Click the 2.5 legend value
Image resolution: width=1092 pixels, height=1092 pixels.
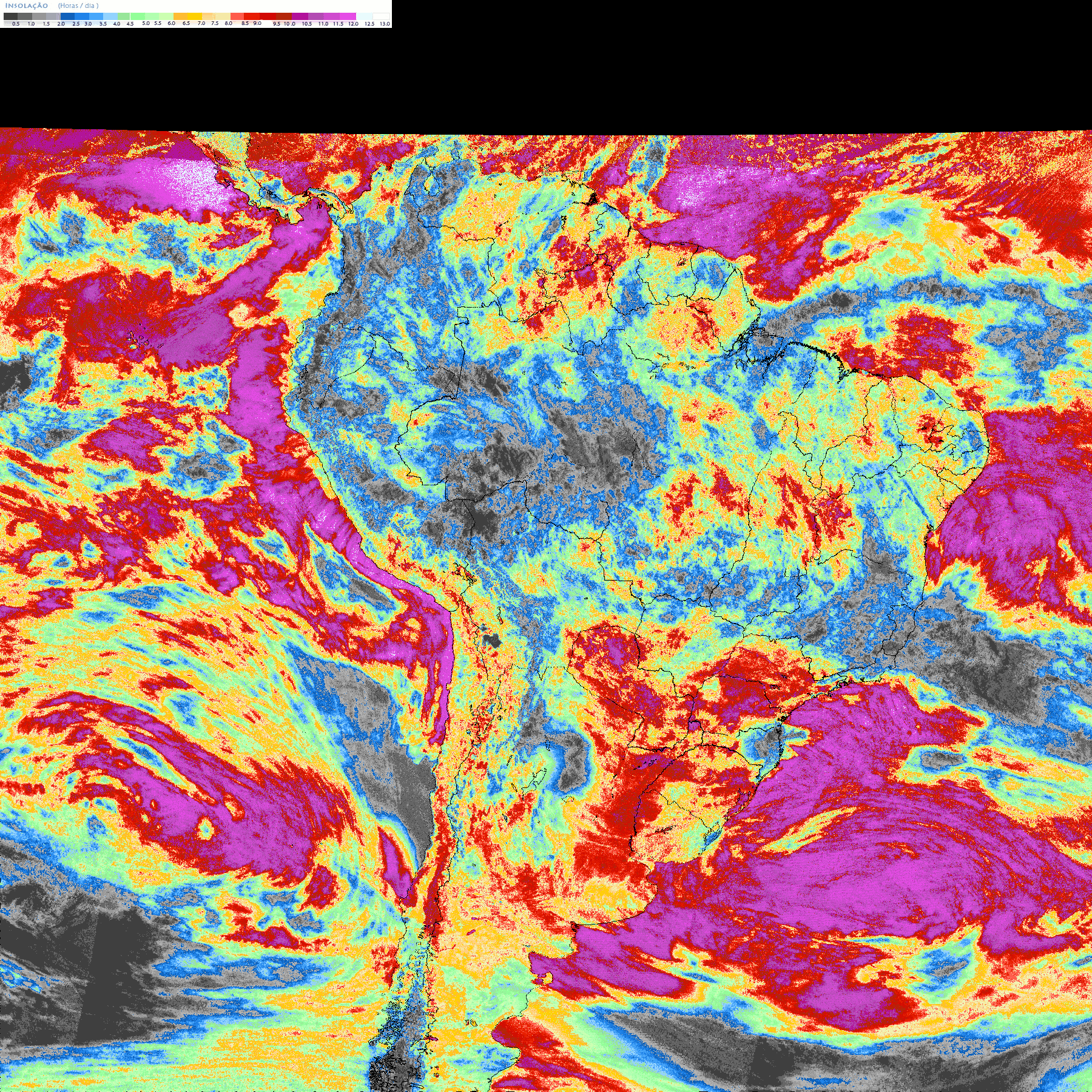76,24
